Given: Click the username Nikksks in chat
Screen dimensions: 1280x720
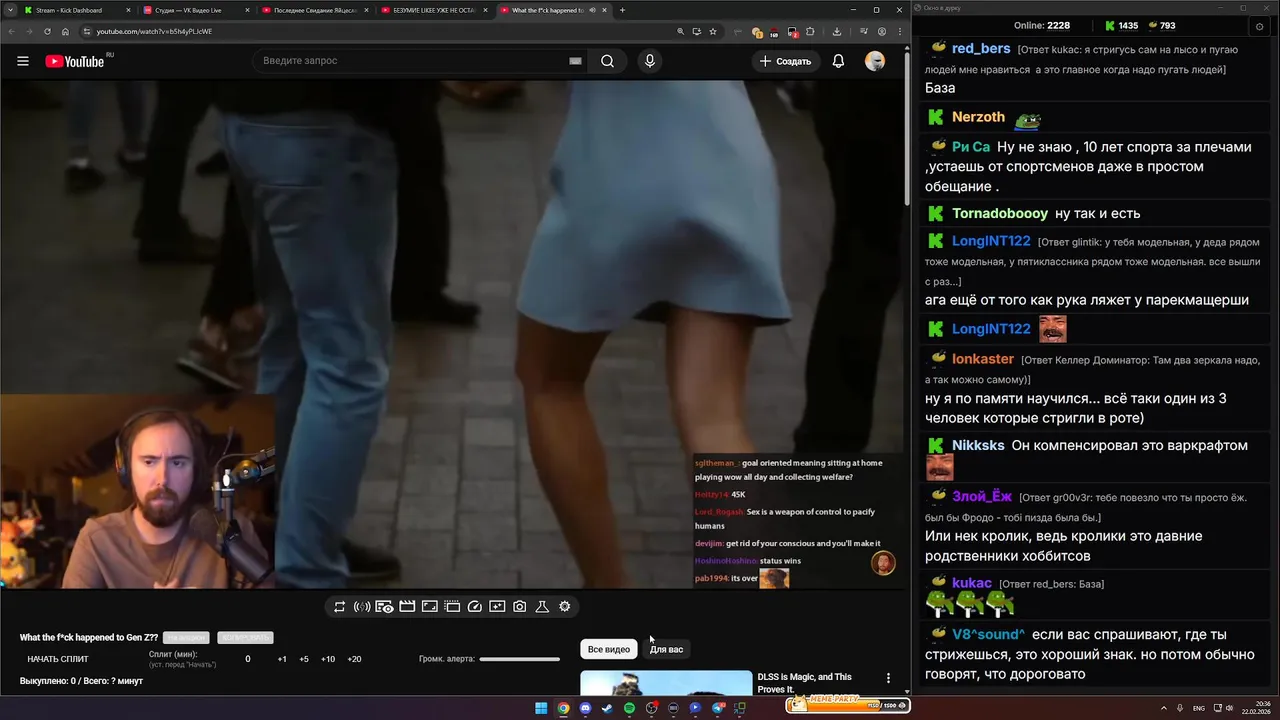Looking at the screenshot, I should pyautogui.click(x=978, y=446).
